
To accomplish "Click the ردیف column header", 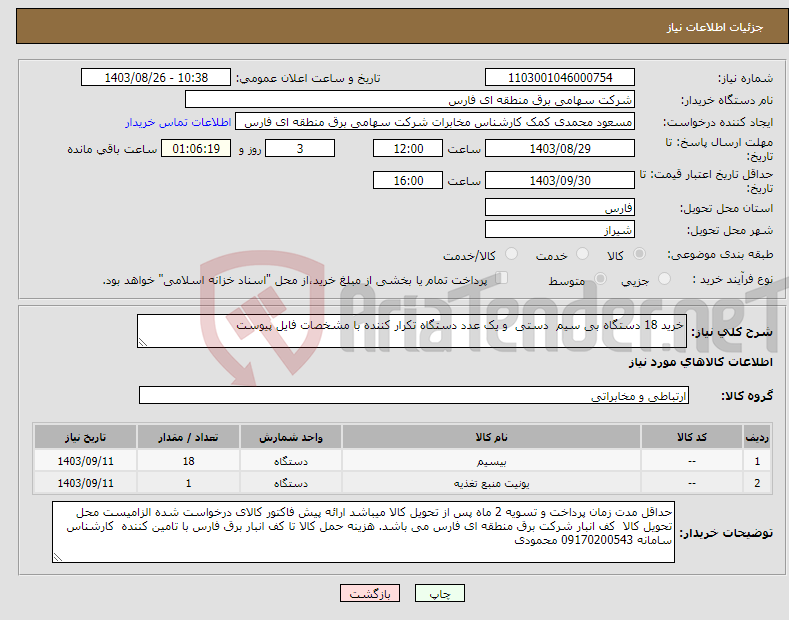I will coord(757,437).
